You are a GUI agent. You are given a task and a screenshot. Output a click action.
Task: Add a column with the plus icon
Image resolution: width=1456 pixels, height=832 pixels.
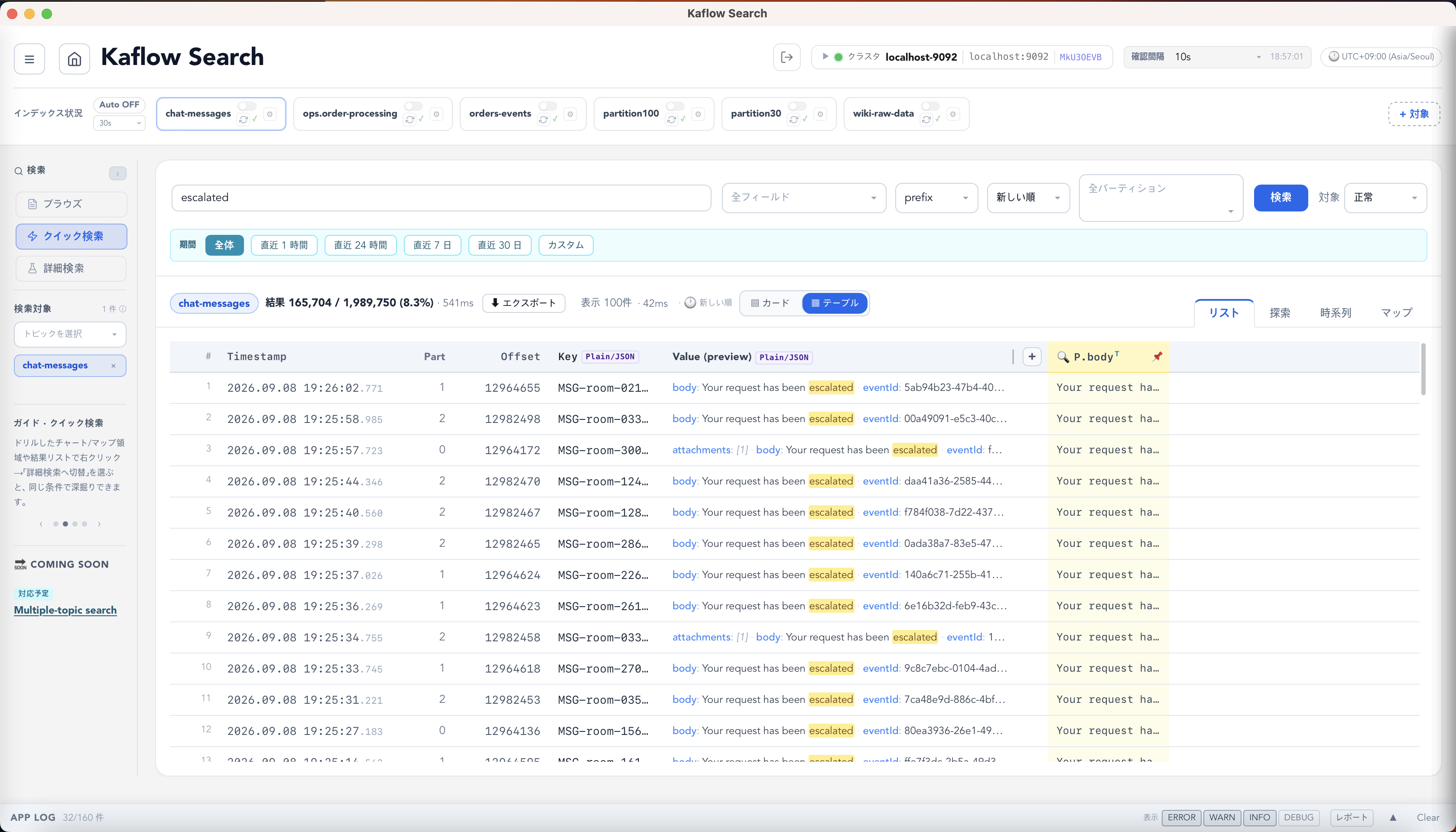point(1032,357)
